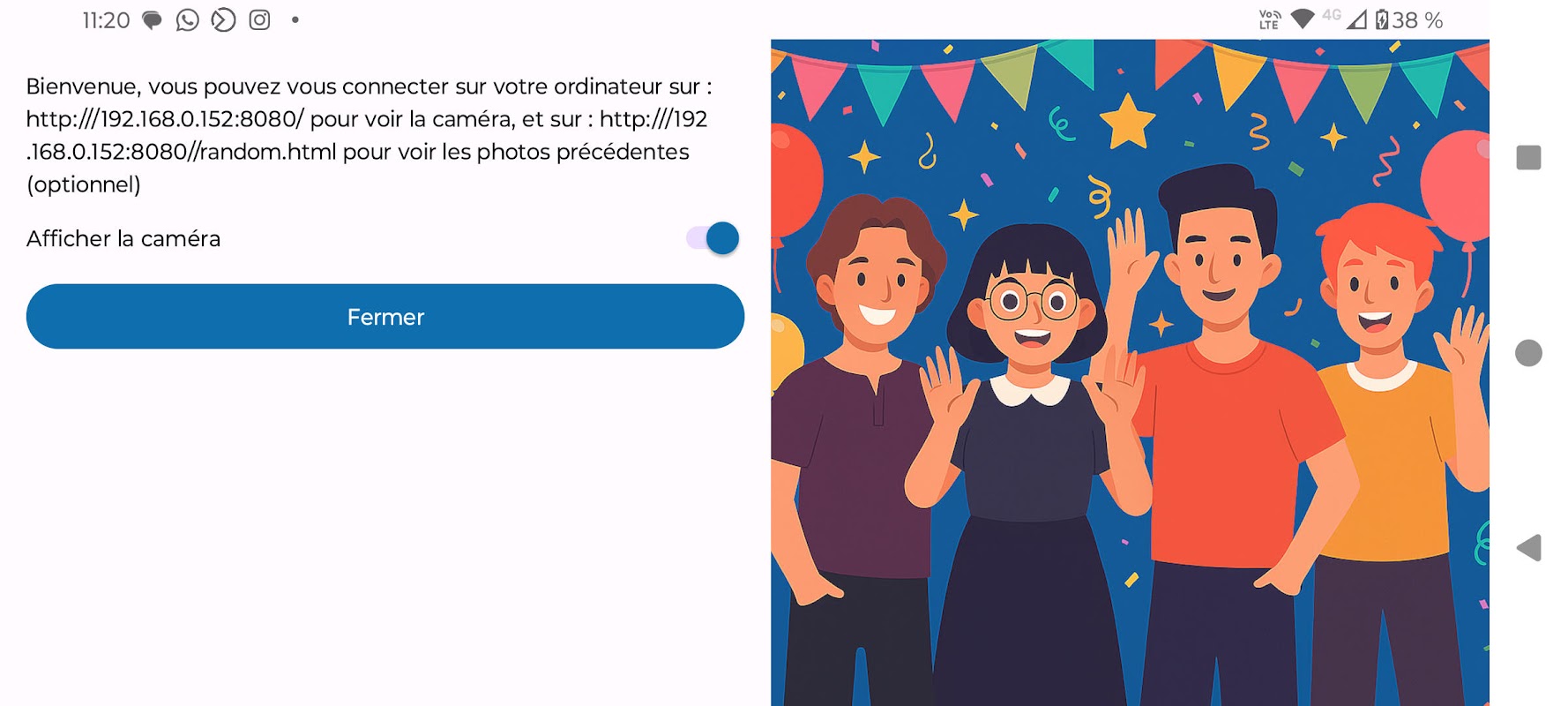Tap the 38 % battery percentage text

1417,20
